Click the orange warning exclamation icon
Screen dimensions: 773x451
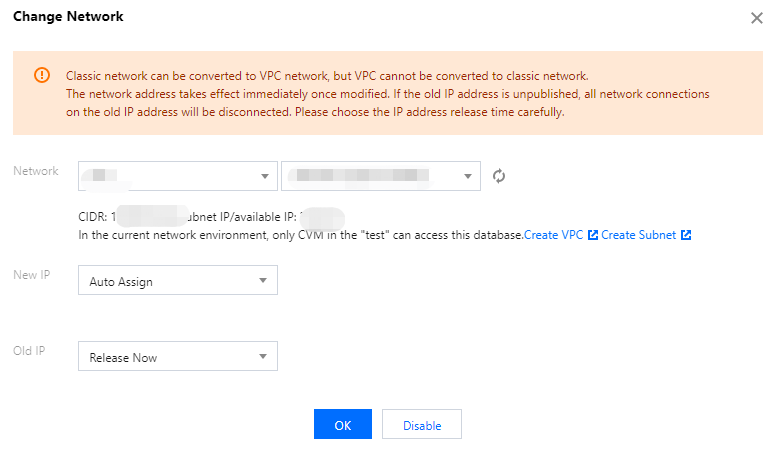tap(42, 75)
